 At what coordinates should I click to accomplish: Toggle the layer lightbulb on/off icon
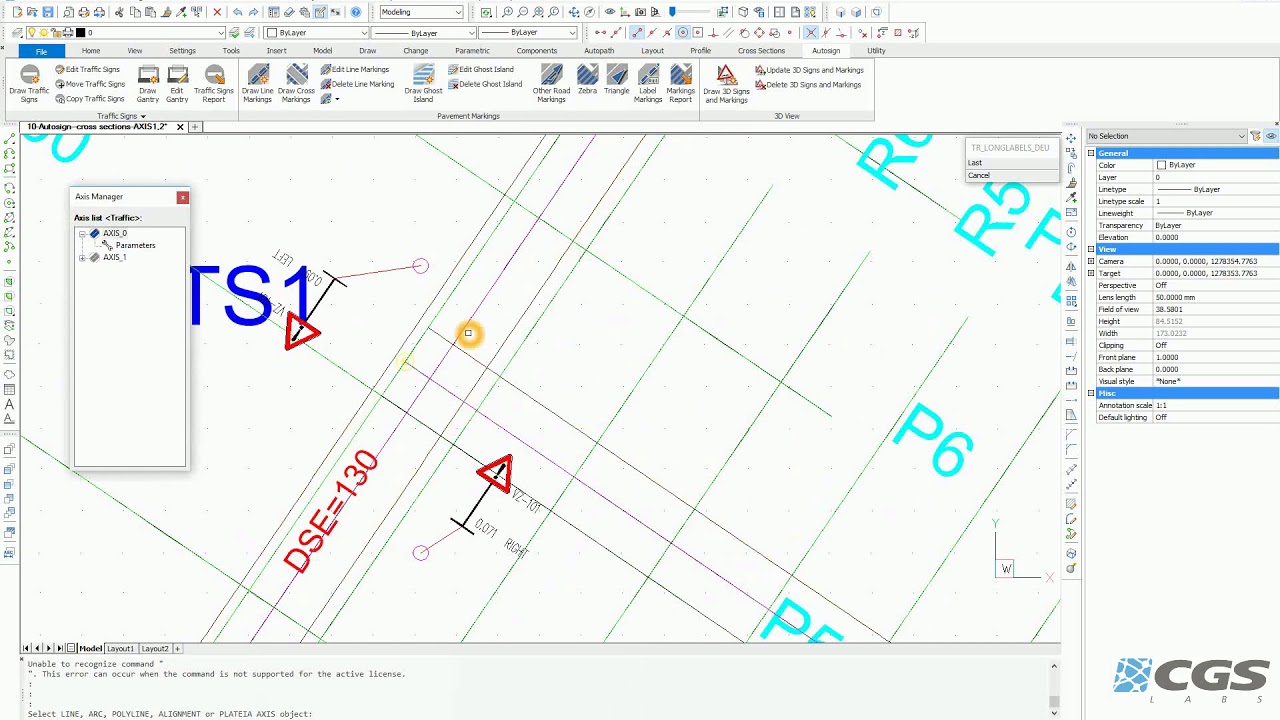[x=31, y=33]
